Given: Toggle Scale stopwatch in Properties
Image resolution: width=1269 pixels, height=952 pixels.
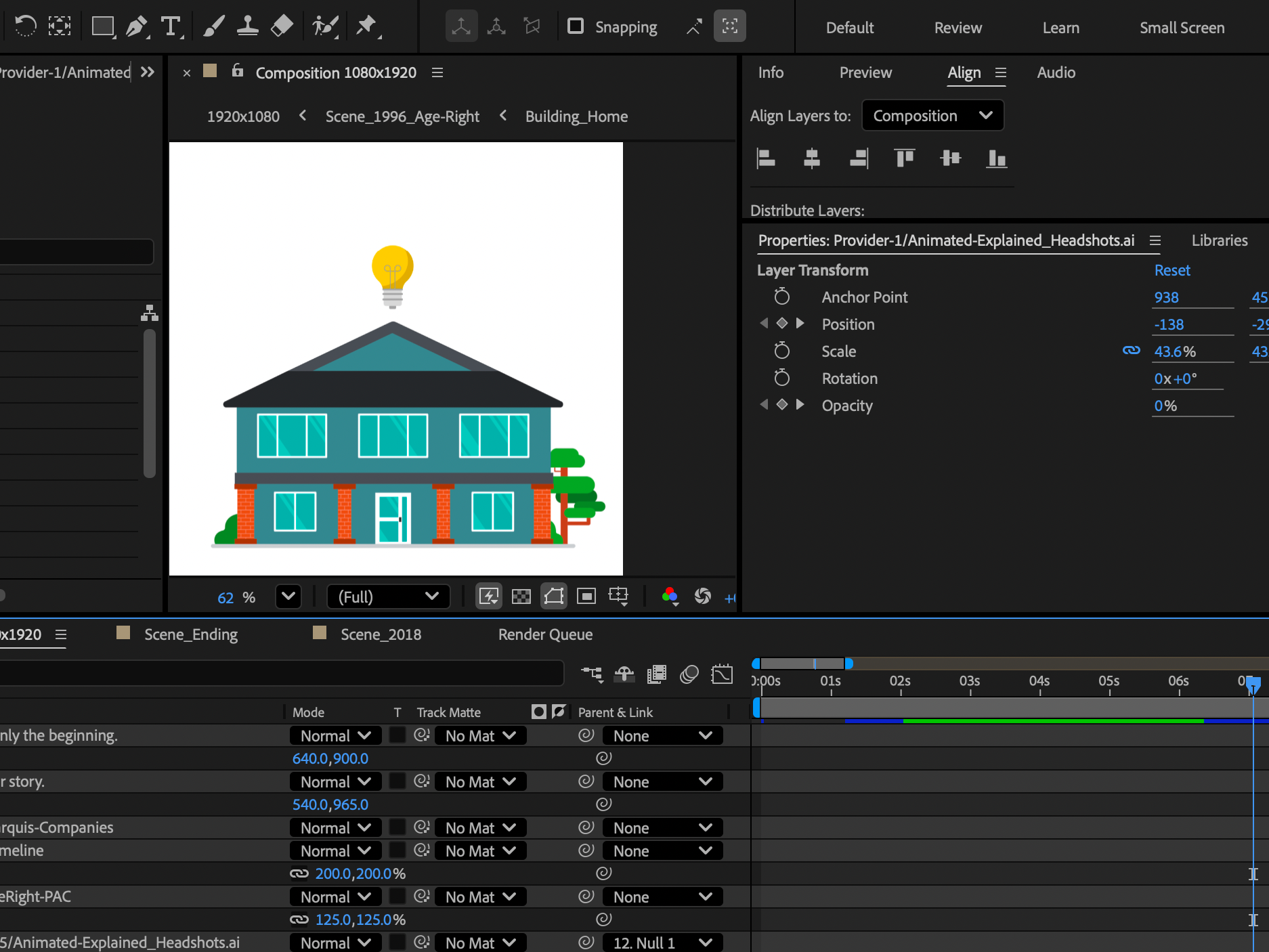Looking at the screenshot, I should tap(782, 351).
